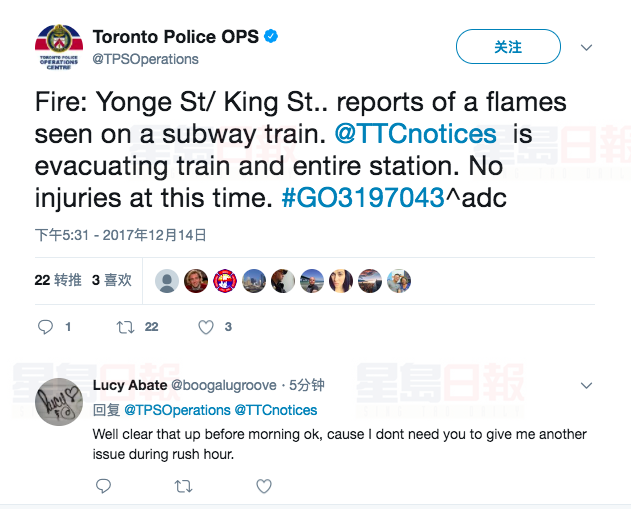Click the 关注 follow button
Image resolution: width=631 pixels, height=509 pixels.
click(508, 47)
